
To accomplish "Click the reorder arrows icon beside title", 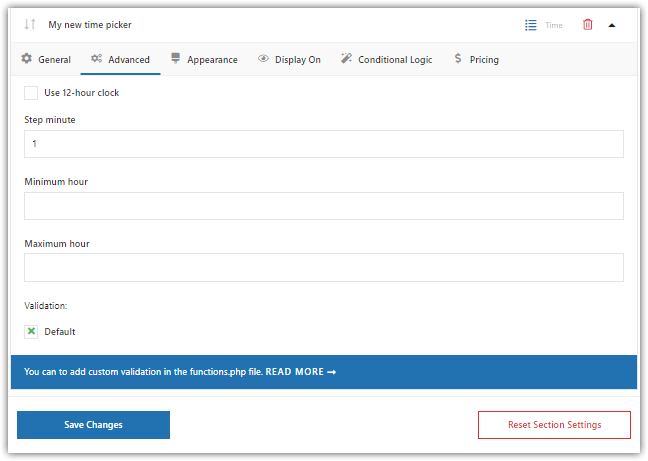I will [x=30, y=24].
